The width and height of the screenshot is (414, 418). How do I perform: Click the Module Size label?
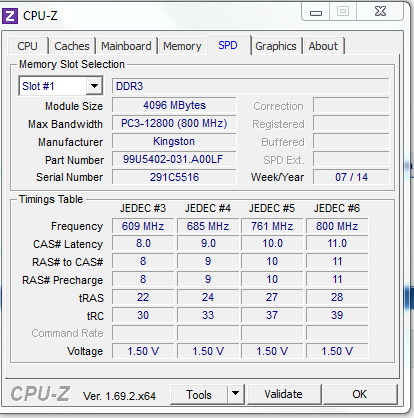(x=74, y=106)
